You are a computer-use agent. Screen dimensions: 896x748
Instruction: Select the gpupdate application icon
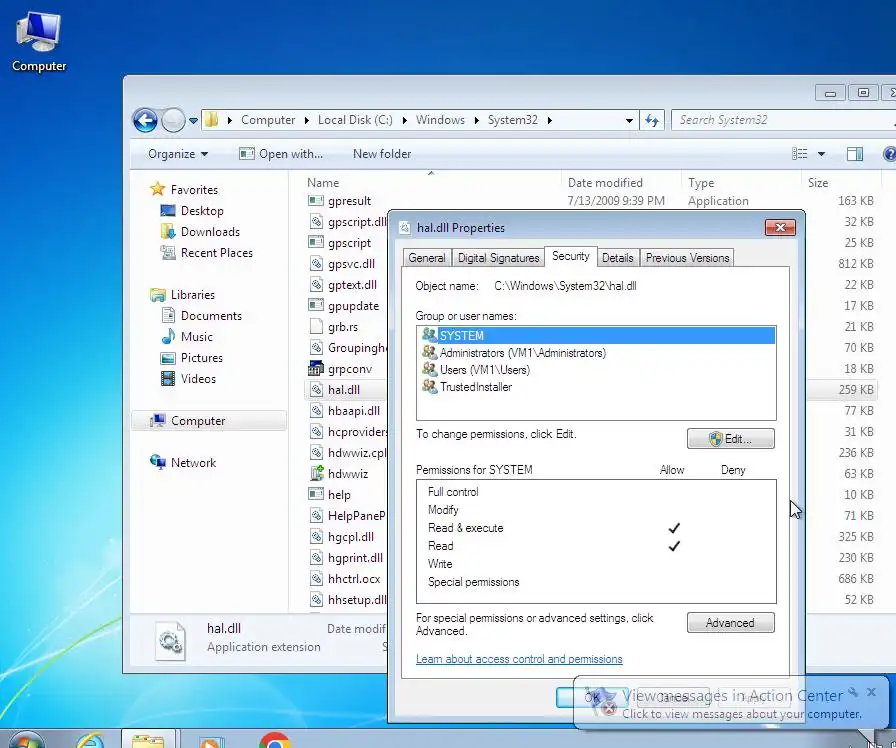pyautogui.click(x=316, y=306)
